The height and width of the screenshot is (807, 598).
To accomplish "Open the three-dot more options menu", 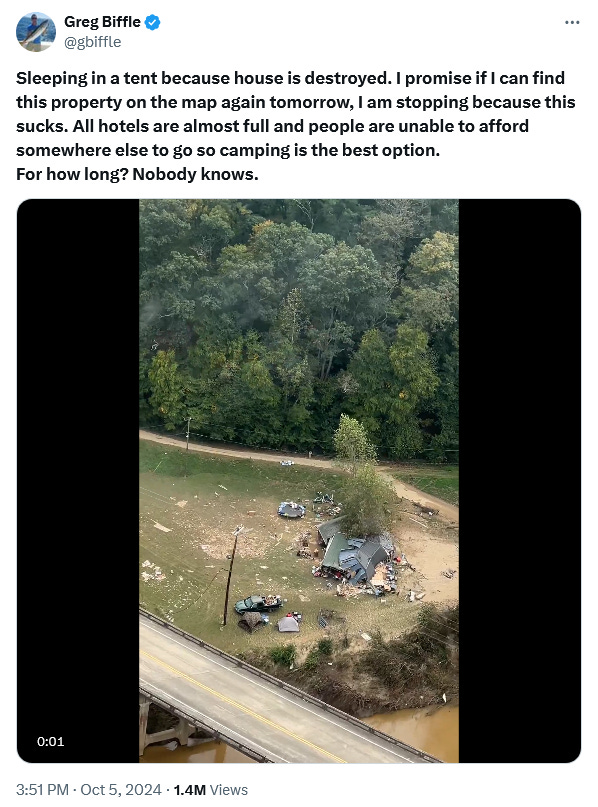I will (572, 23).
